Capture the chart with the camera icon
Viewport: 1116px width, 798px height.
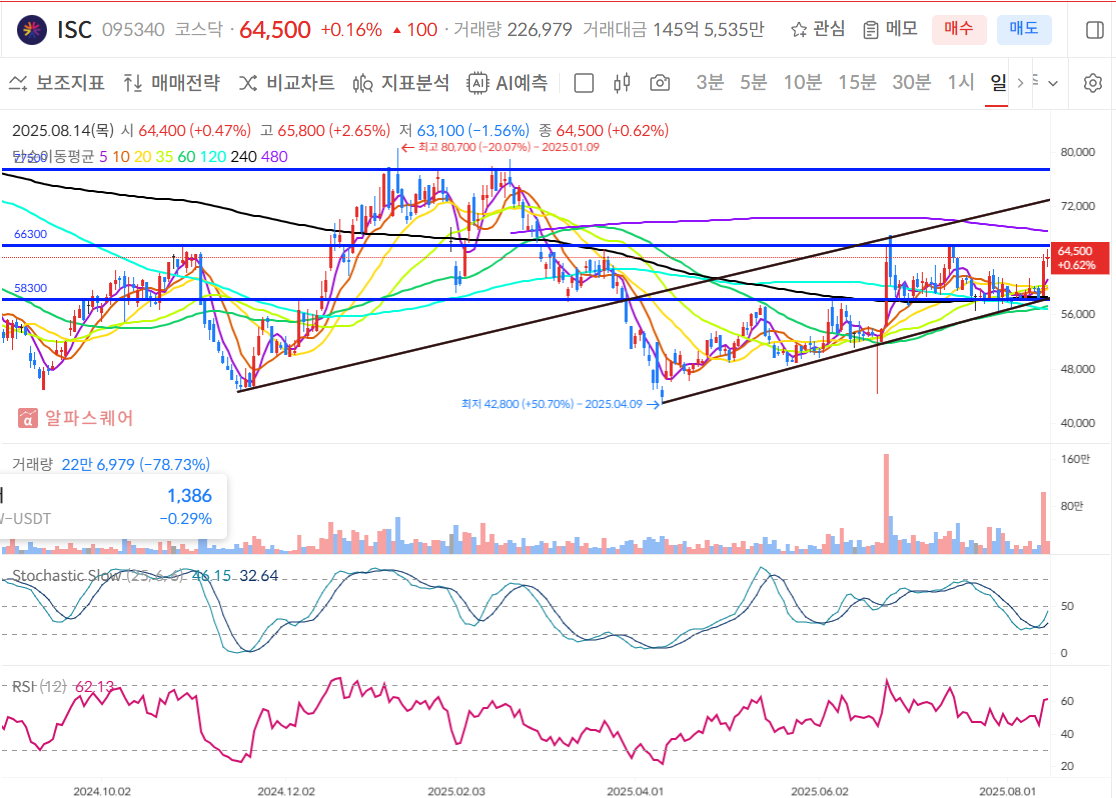(x=659, y=83)
